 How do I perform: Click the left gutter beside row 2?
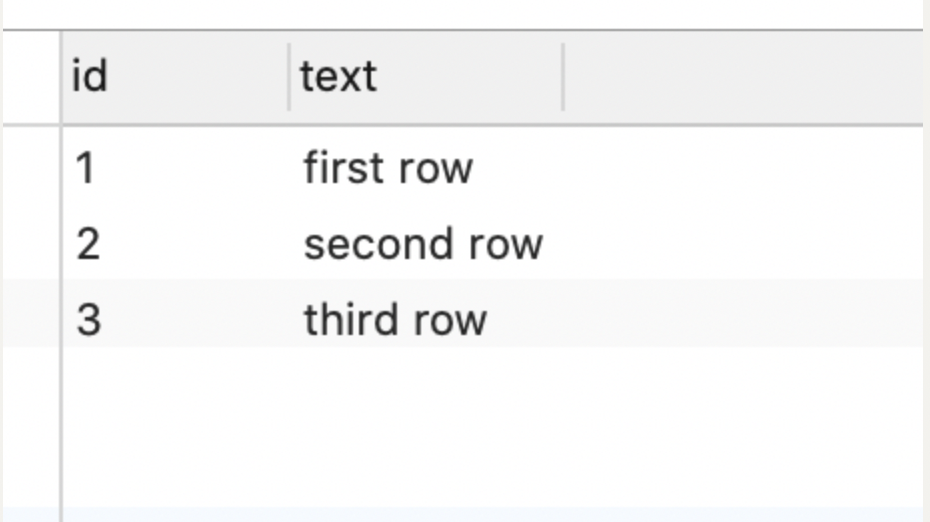coord(31,244)
